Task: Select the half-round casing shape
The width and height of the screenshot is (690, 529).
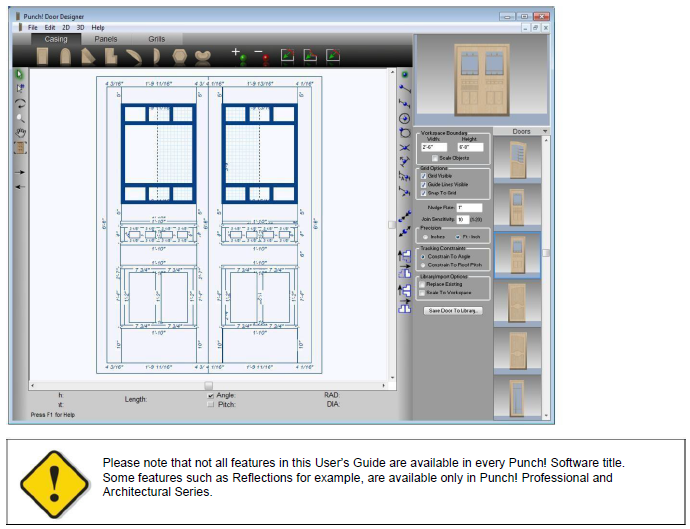Action: tap(156, 56)
